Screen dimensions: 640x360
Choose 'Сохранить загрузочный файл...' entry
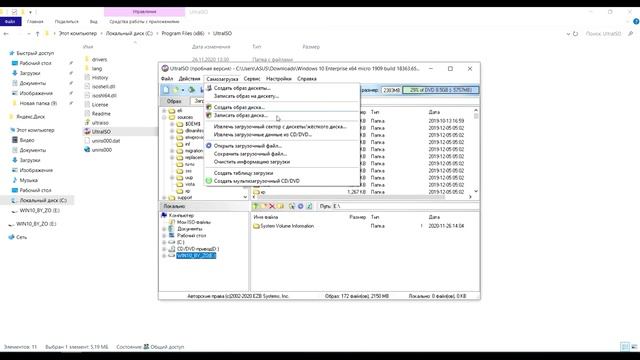pos(250,154)
